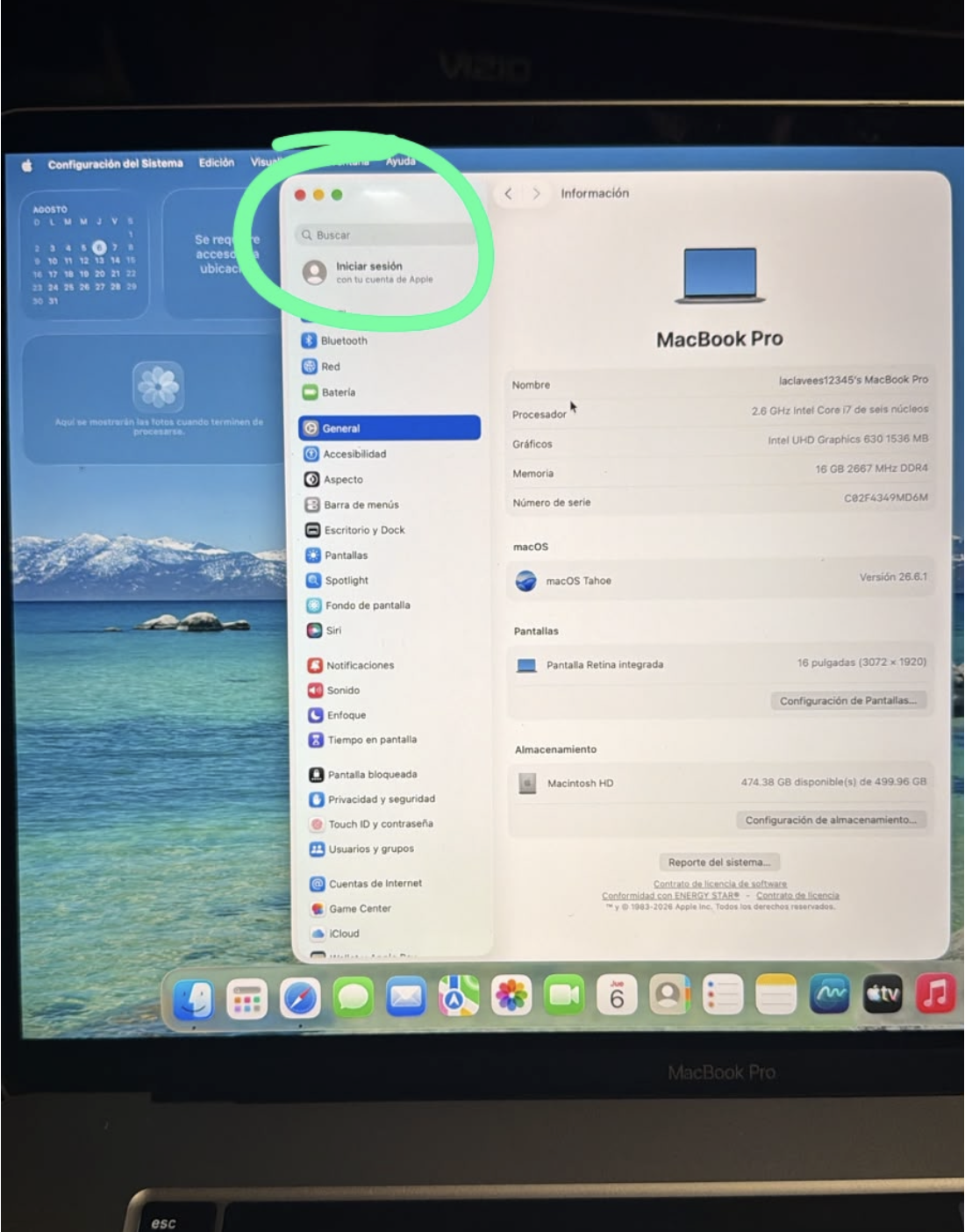Launch Safari from the Dock
965x1232 pixels.
(x=300, y=999)
